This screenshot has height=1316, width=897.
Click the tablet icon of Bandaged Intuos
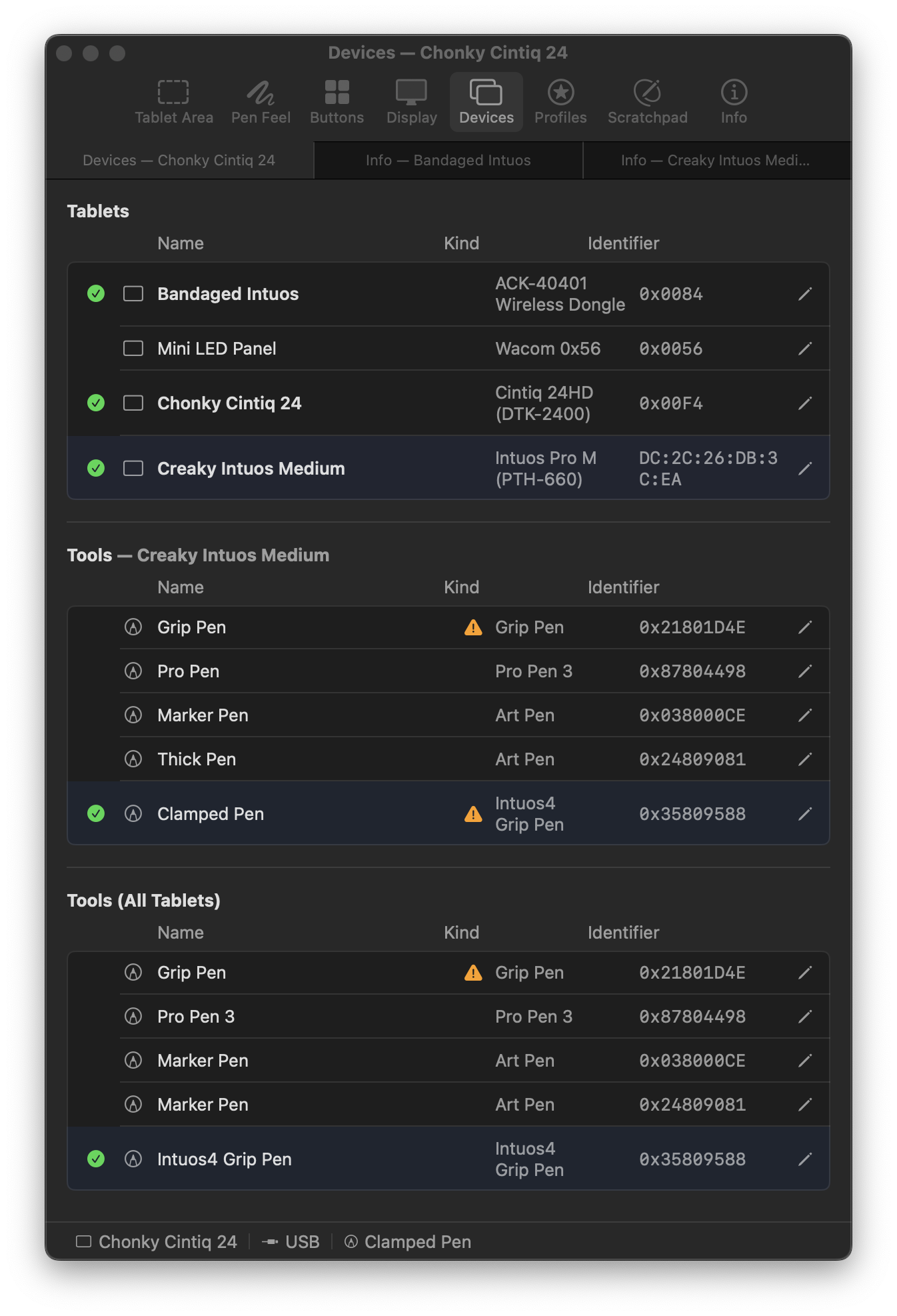point(133,293)
